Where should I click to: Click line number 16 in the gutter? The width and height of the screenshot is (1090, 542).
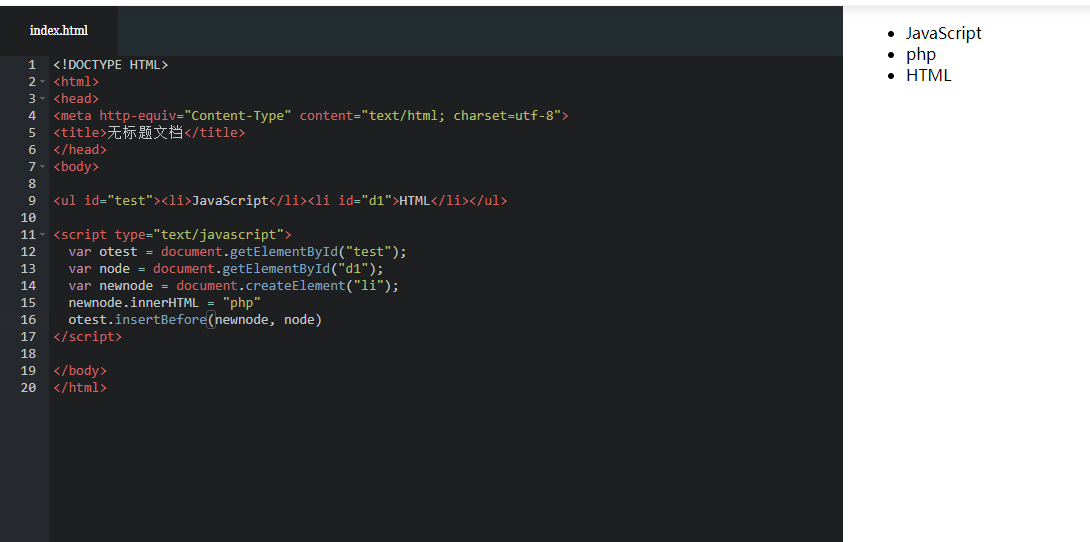click(x=29, y=320)
